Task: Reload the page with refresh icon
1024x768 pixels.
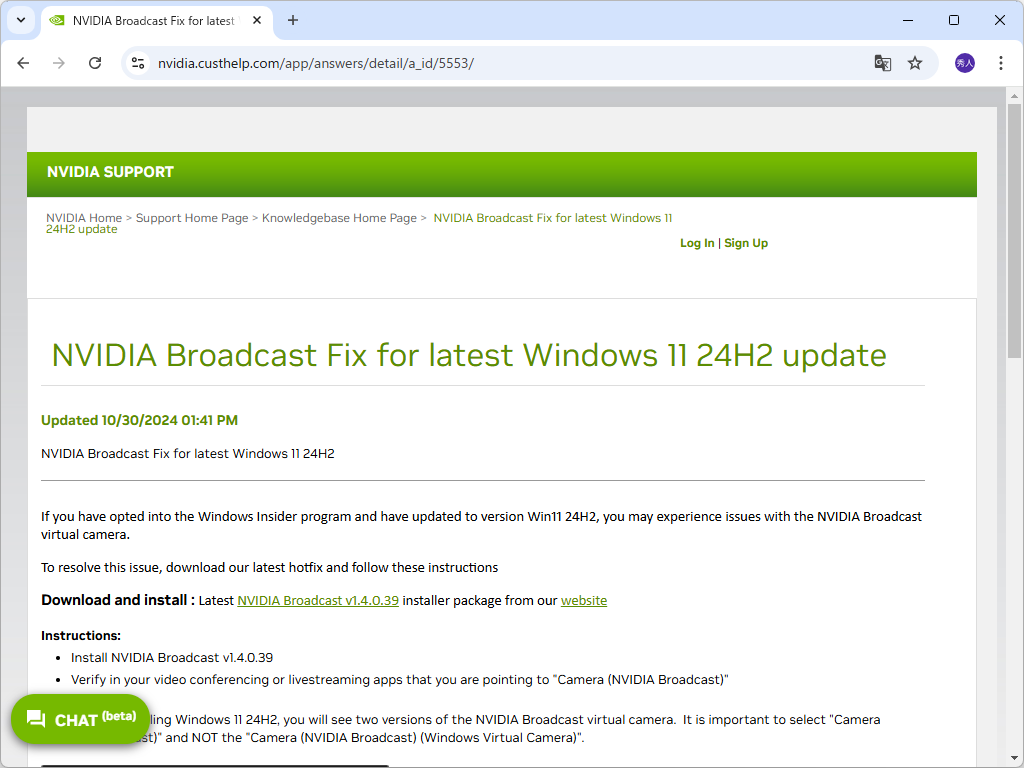Action: (95, 63)
